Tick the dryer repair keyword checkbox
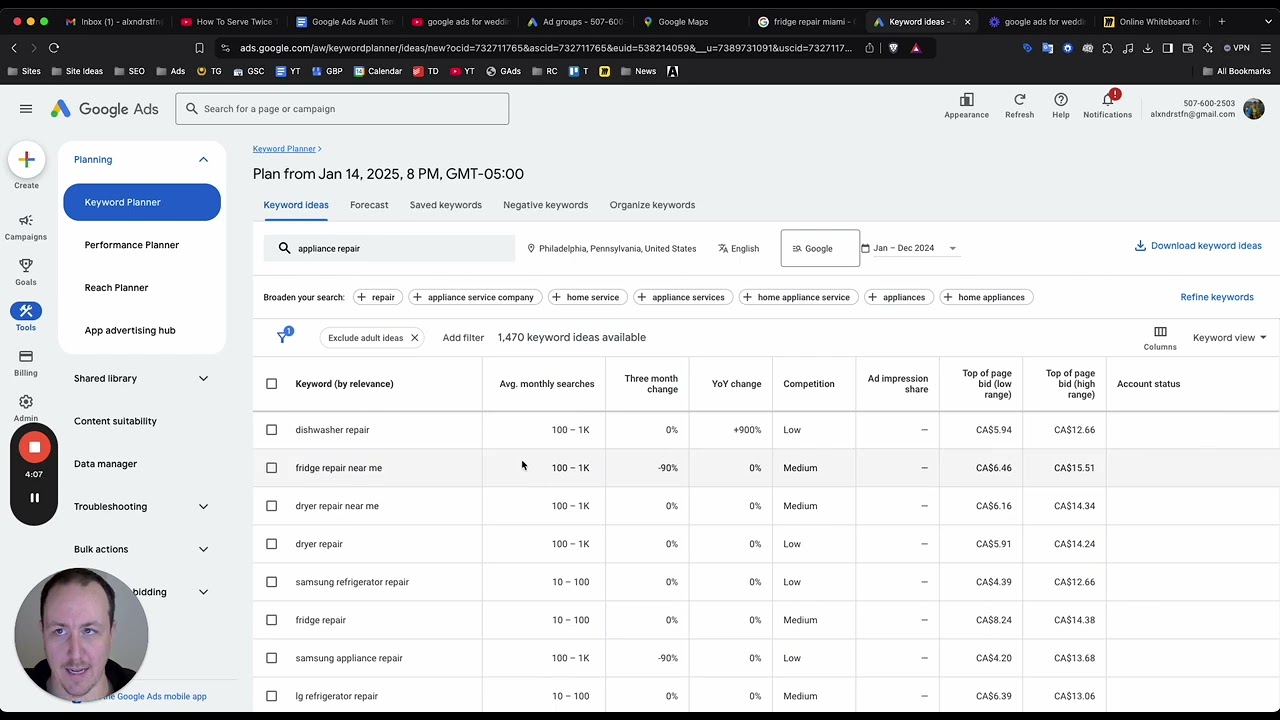Screen dimensions: 1280x720 pos(271,544)
